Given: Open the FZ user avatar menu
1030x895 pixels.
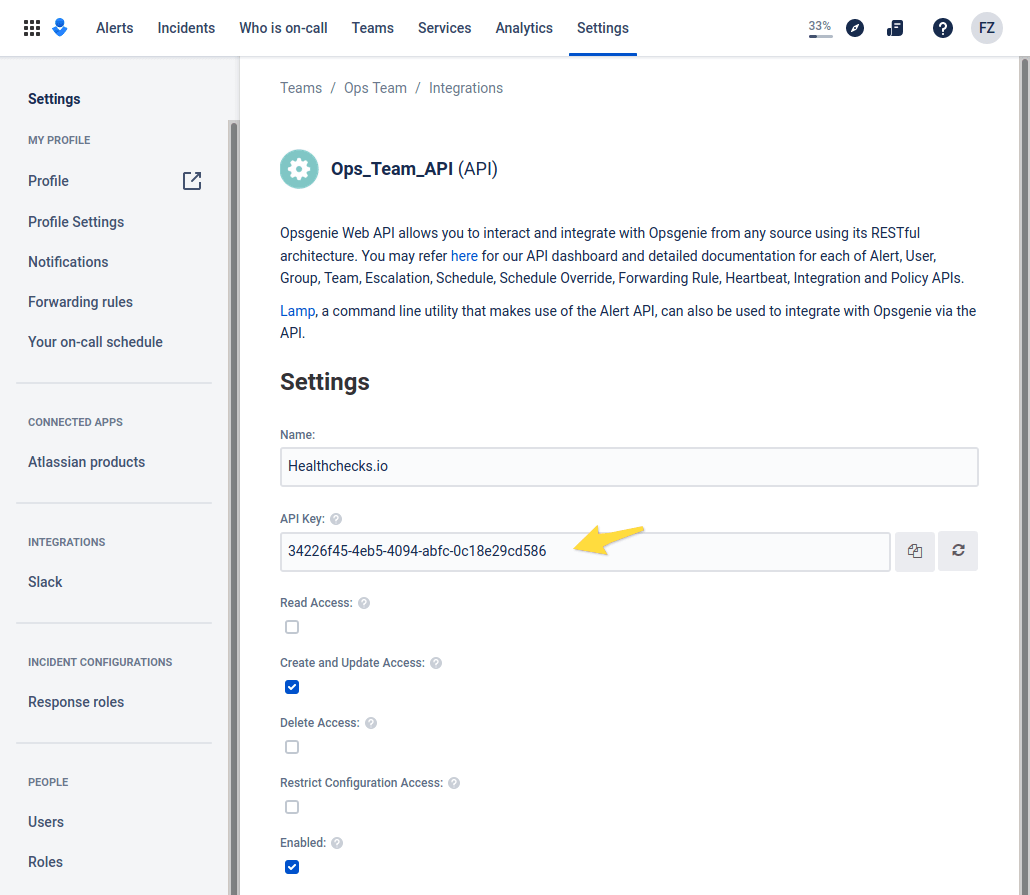Looking at the screenshot, I should (x=986, y=28).
